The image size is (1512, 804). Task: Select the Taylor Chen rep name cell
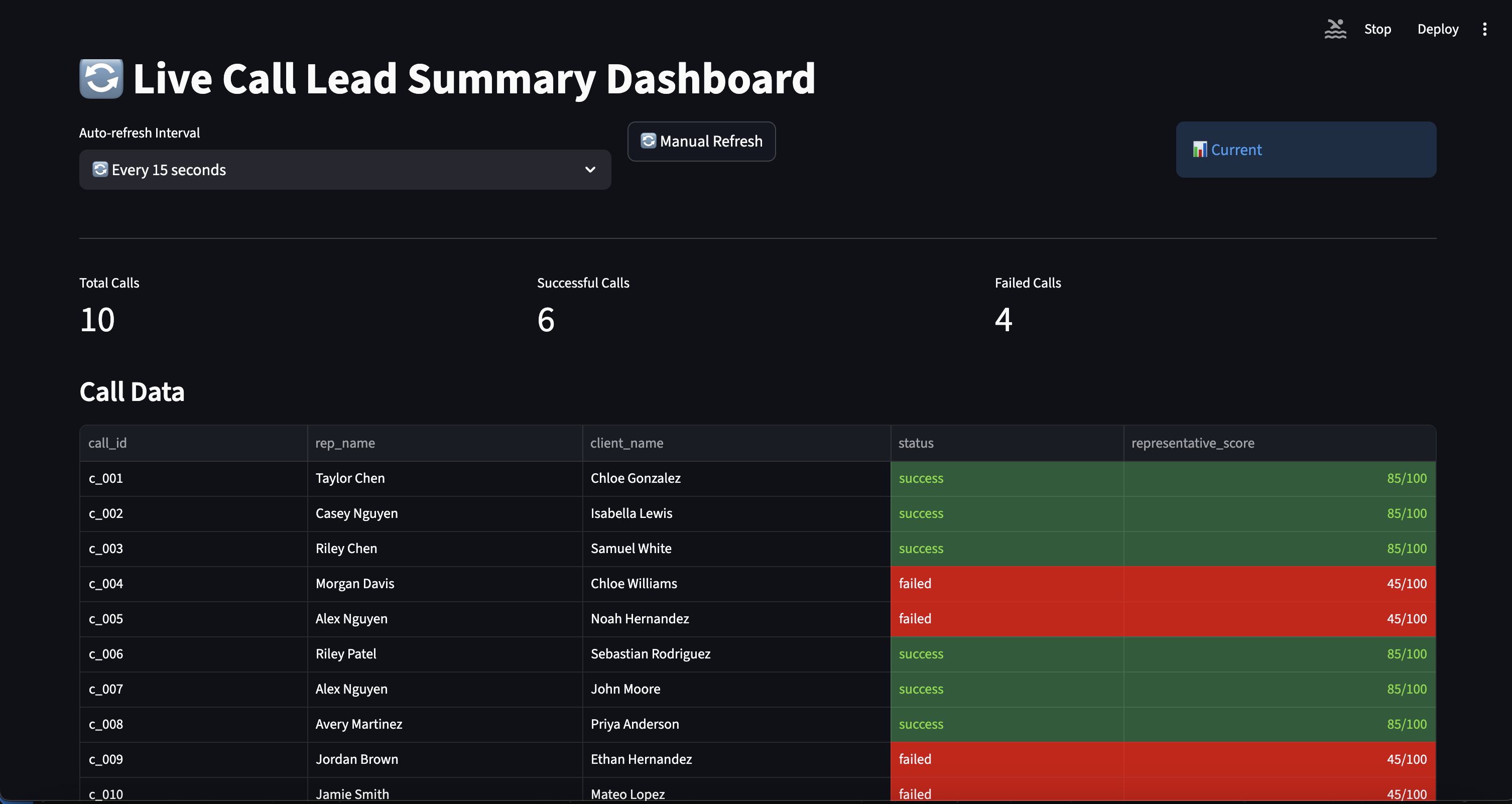[444, 478]
